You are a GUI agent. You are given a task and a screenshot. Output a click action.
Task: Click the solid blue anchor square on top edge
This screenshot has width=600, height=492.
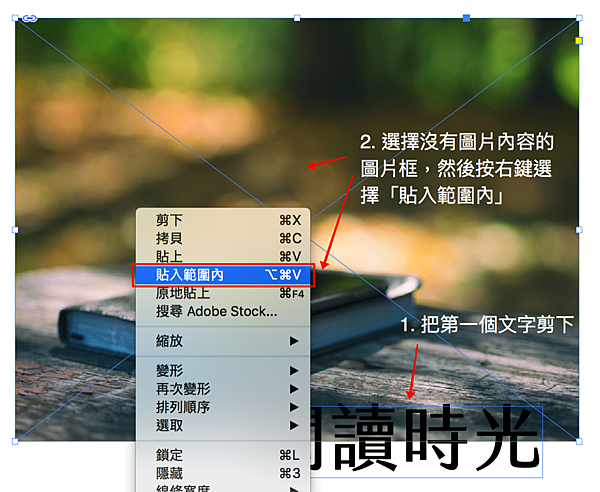[x=466, y=18]
